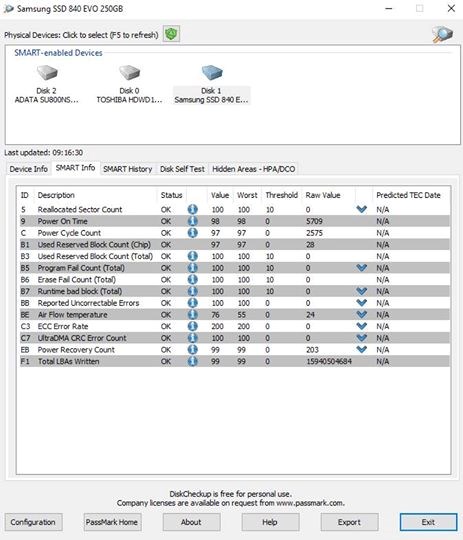Click raw value 15940504684
The height and width of the screenshot is (540, 463).
click(x=329, y=361)
